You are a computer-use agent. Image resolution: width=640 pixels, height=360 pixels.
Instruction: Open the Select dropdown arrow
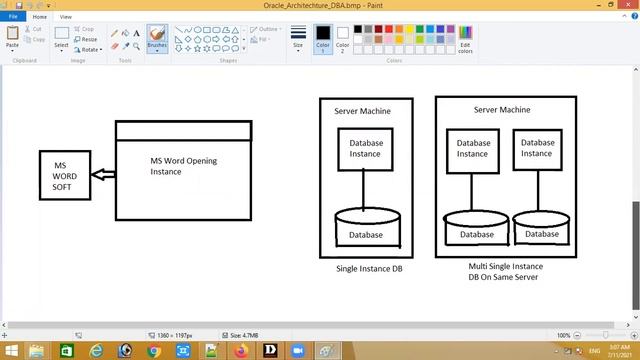coord(62,51)
